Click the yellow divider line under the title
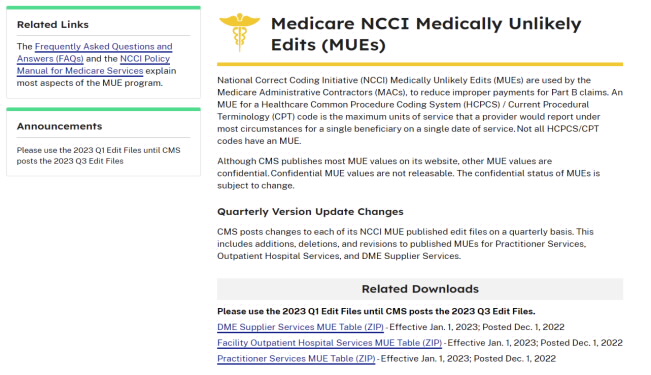 tap(420, 64)
